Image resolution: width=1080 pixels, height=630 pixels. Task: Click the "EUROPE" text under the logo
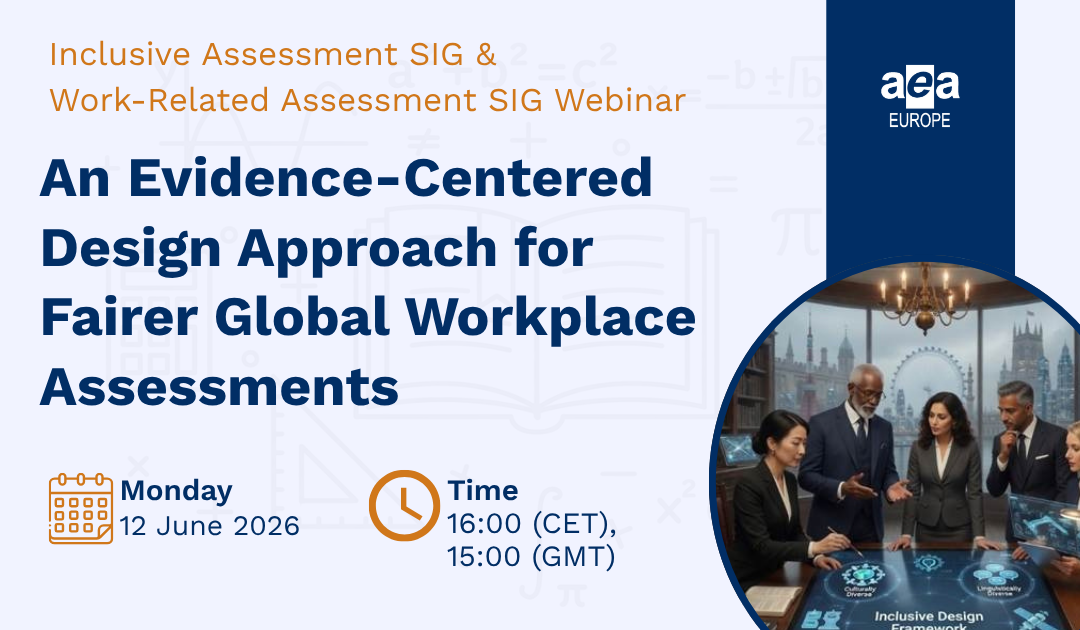(x=920, y=120)
